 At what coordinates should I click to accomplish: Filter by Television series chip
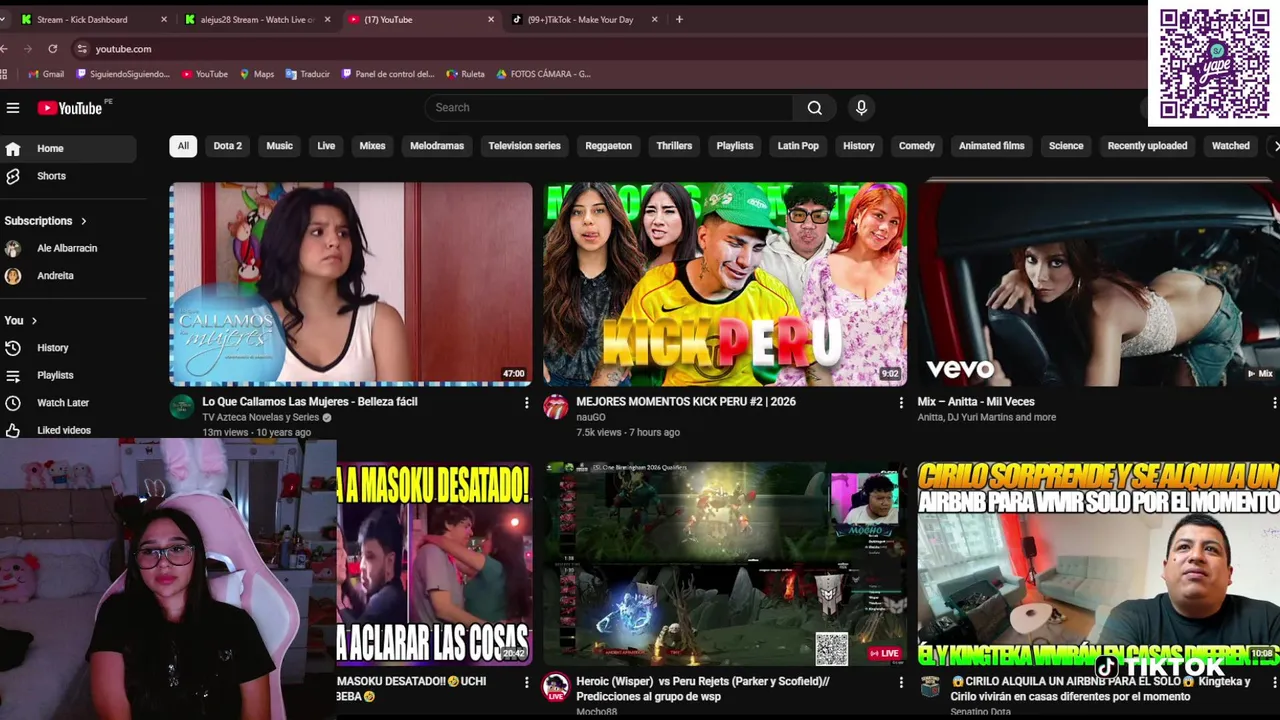click(x=524, y=146)
